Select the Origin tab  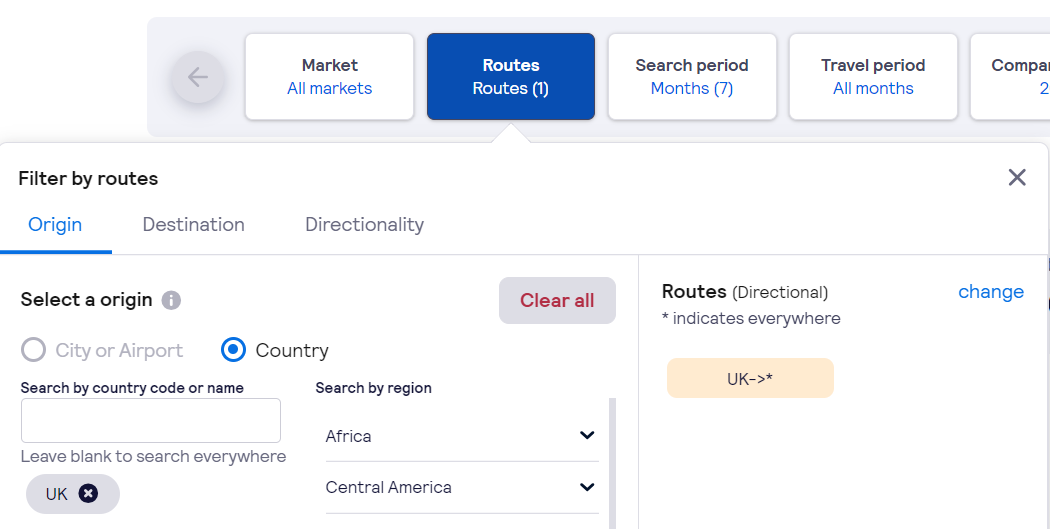[x=55, y=224]
